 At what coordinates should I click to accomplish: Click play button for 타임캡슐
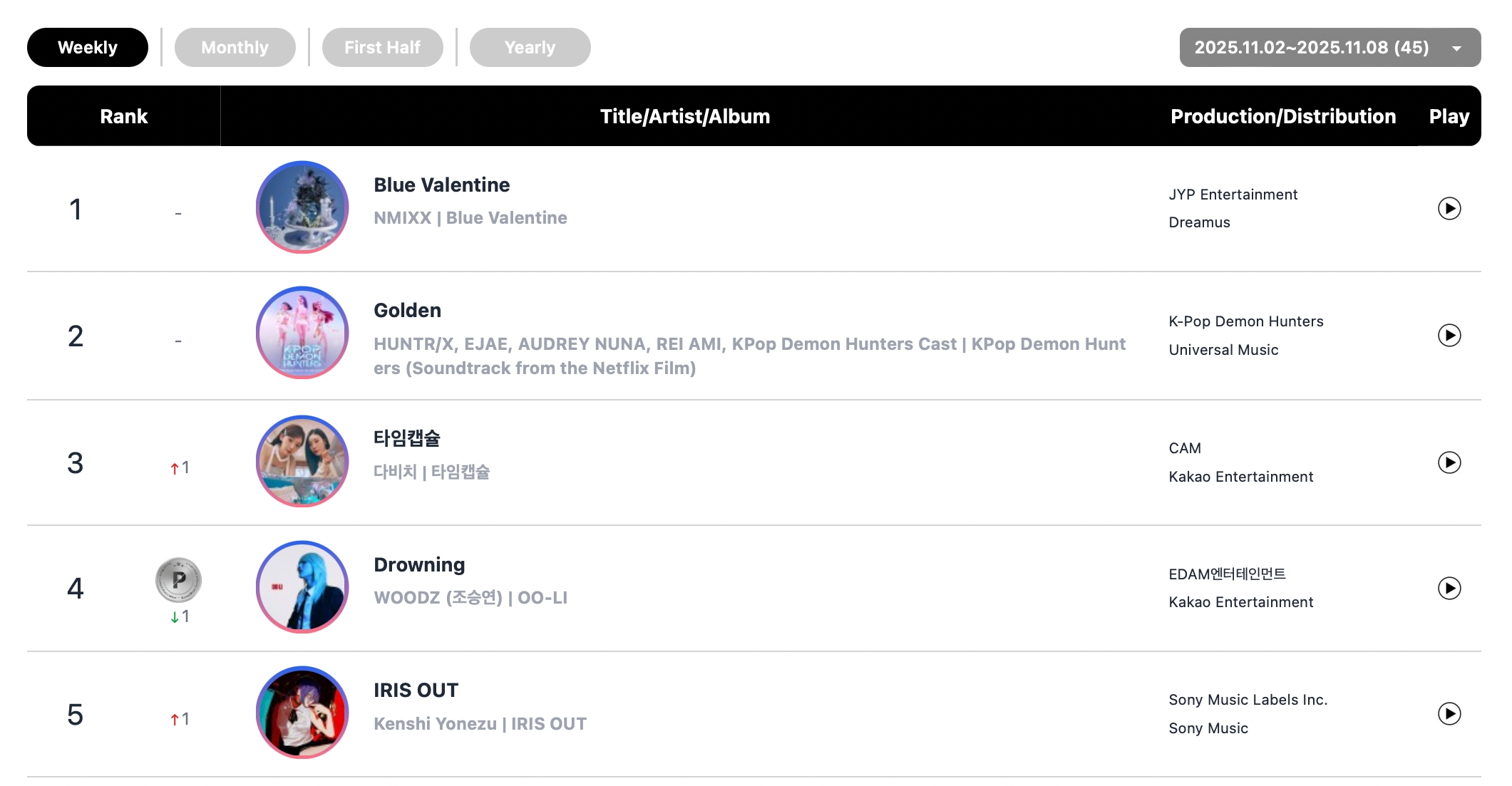point(1449,462)
